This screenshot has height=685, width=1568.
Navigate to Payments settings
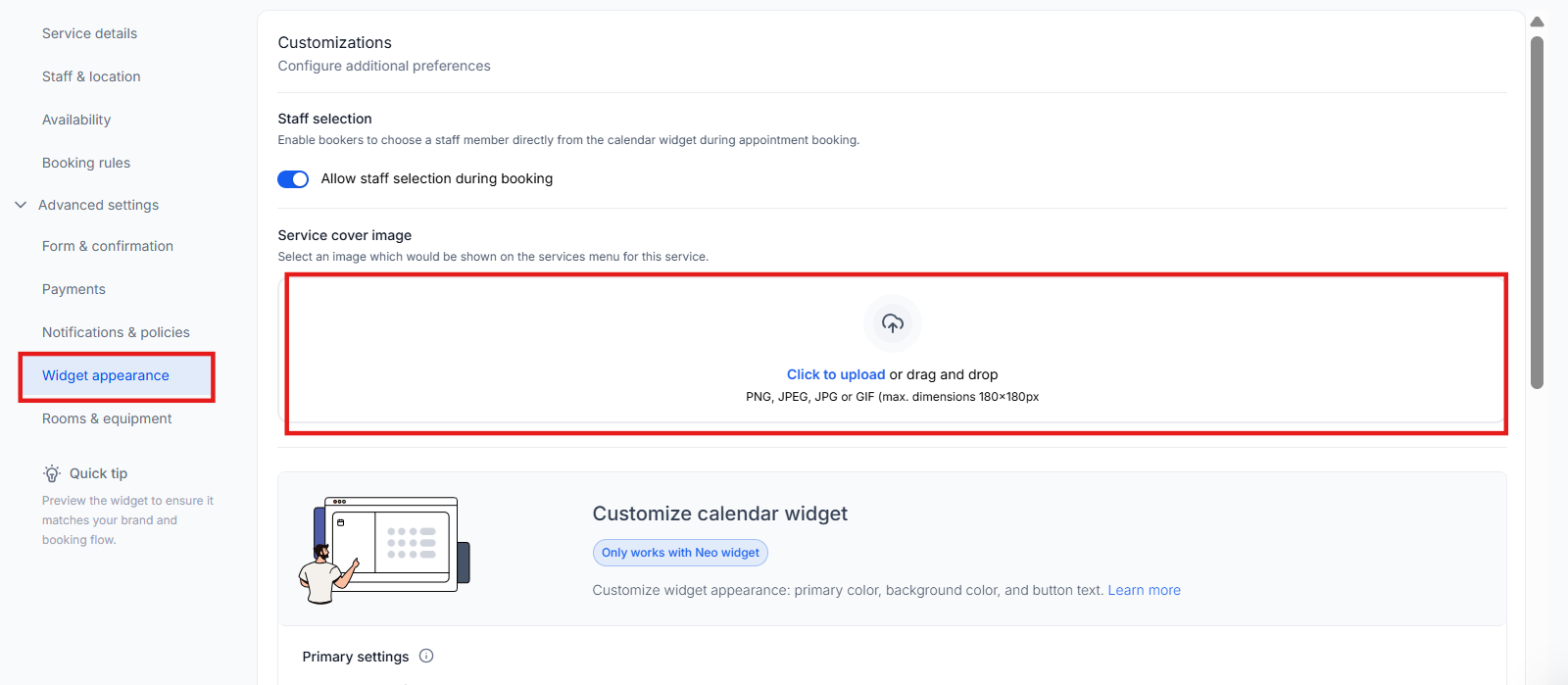pos(73,289)
